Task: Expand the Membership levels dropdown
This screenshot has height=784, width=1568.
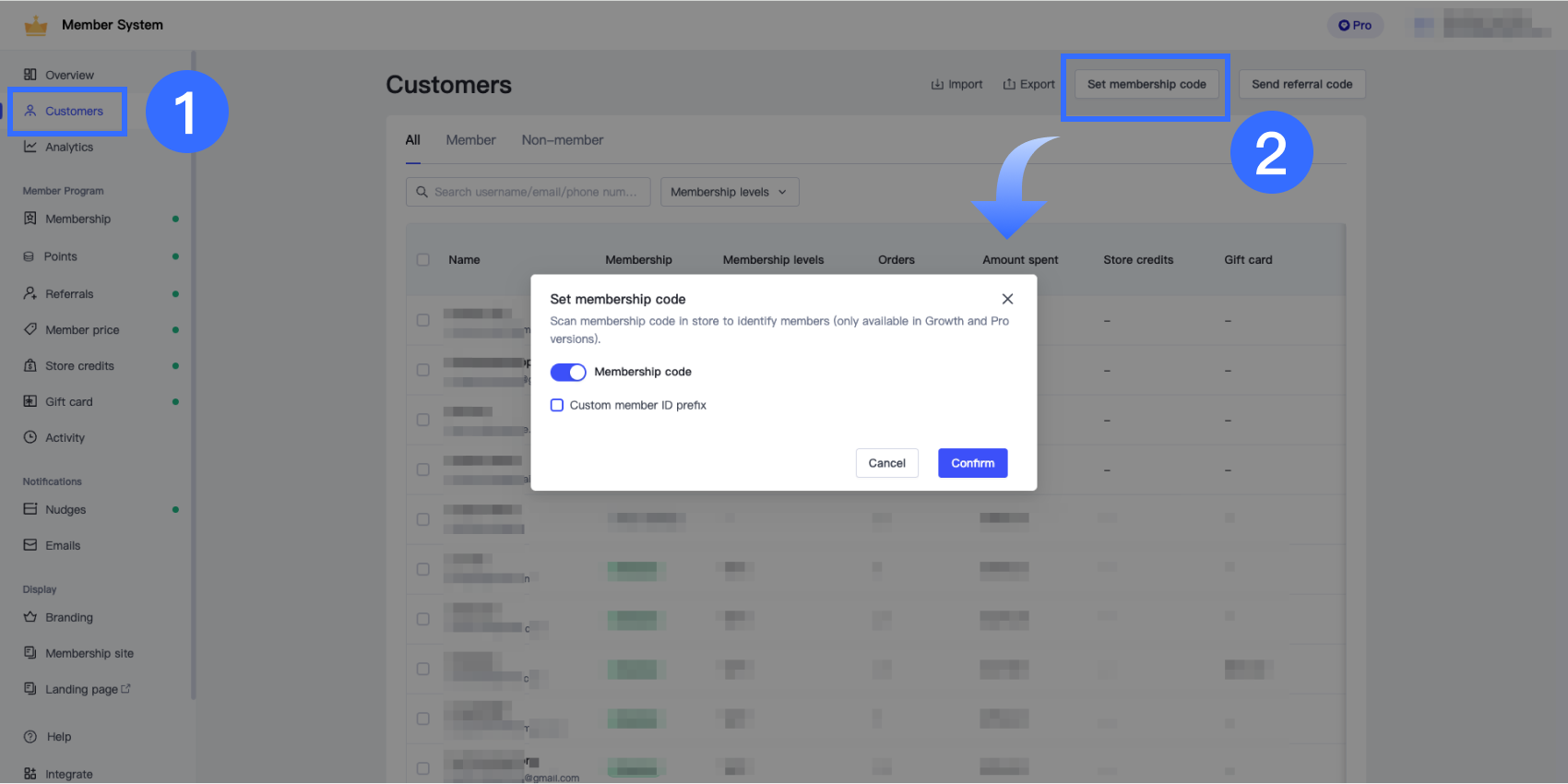Action: coord(729,192)
